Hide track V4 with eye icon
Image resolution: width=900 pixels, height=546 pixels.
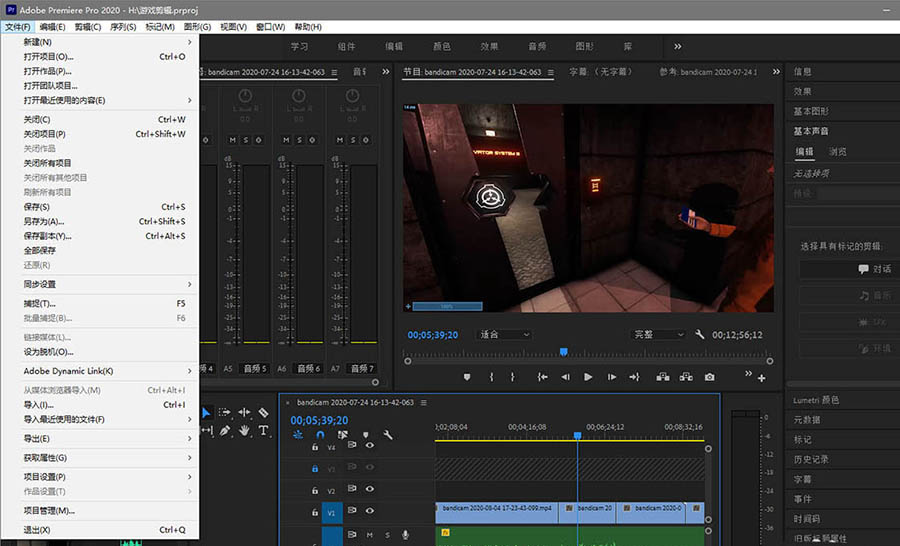point(369,445)
